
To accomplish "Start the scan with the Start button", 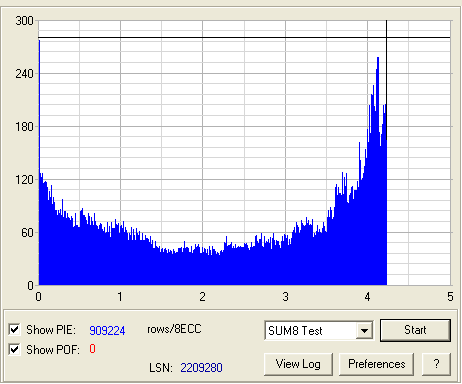I will [415, 330].
